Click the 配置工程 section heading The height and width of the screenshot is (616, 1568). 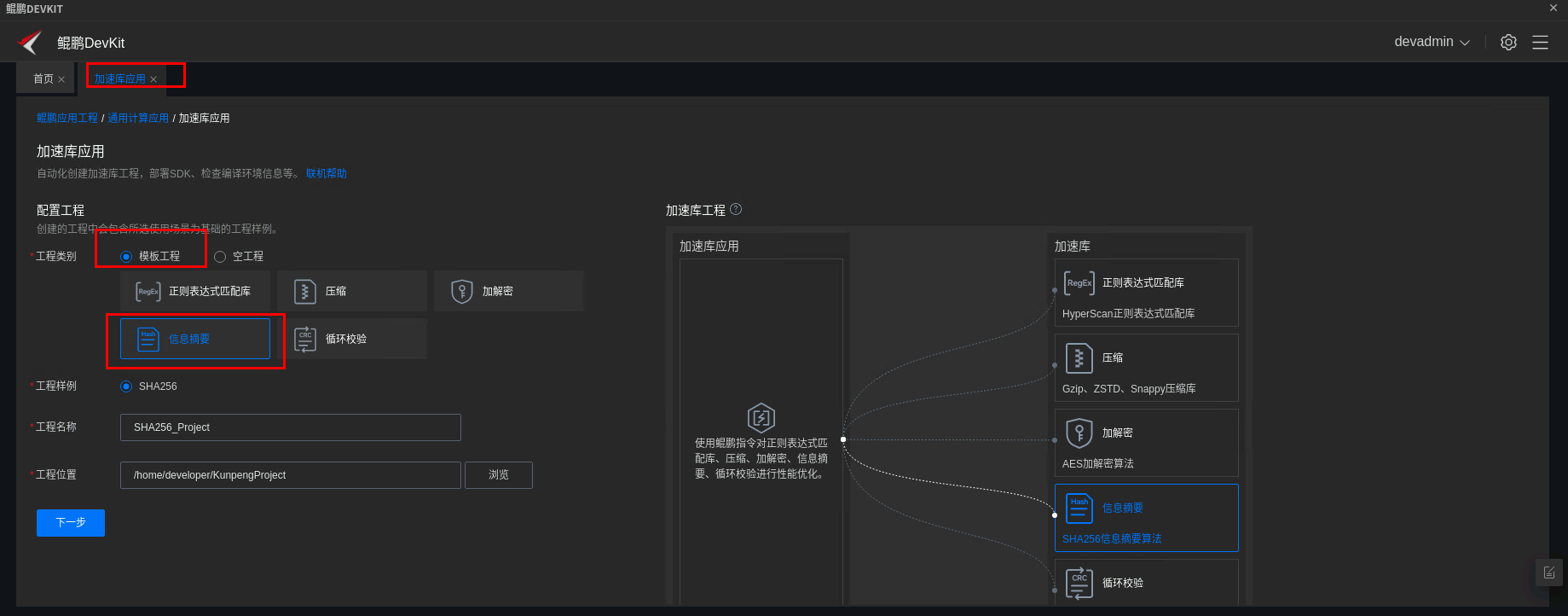[61, 210]
